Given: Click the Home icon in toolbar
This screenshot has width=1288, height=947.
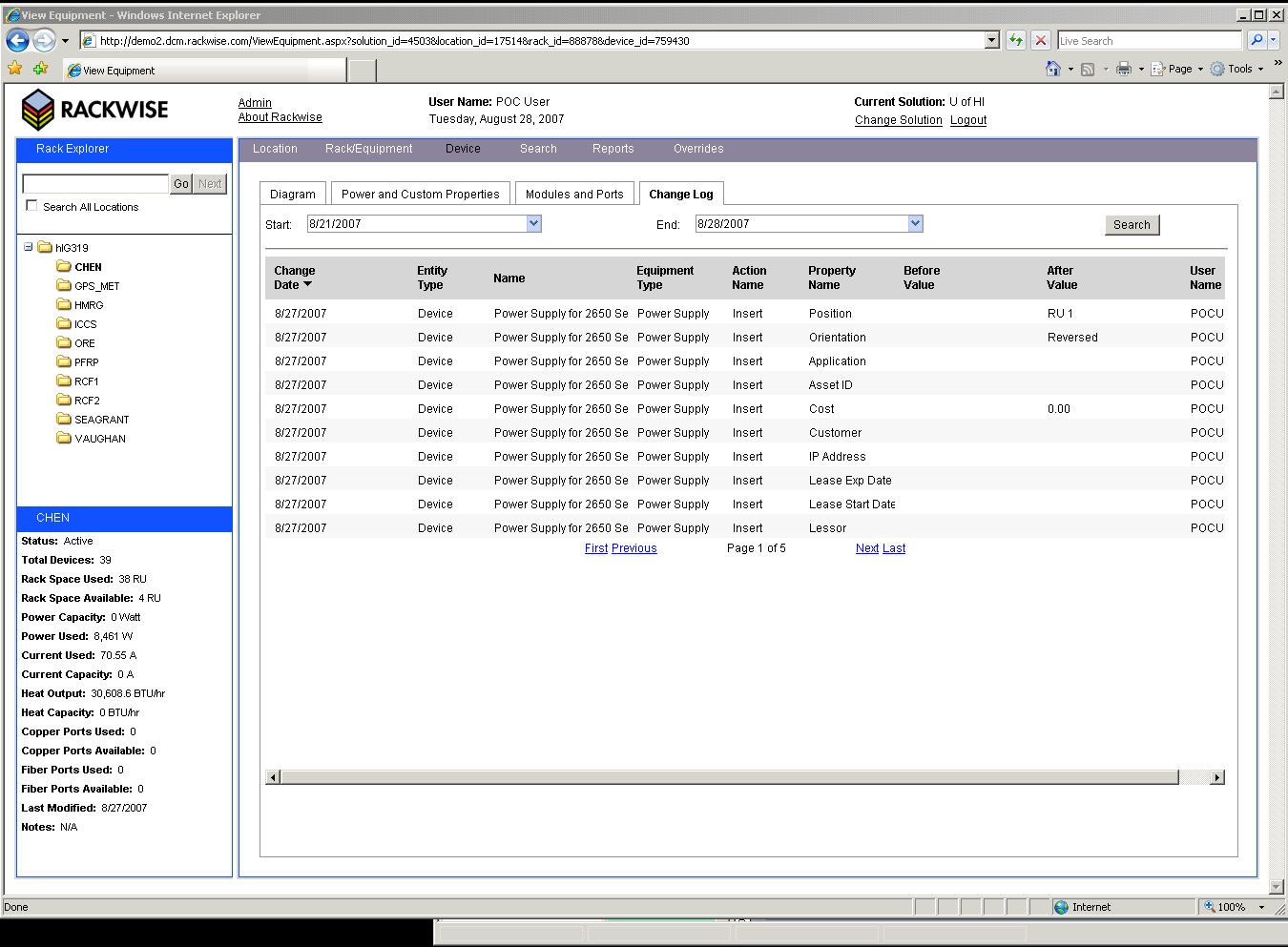Looking at the screenshot, I should click(1053, 69).
